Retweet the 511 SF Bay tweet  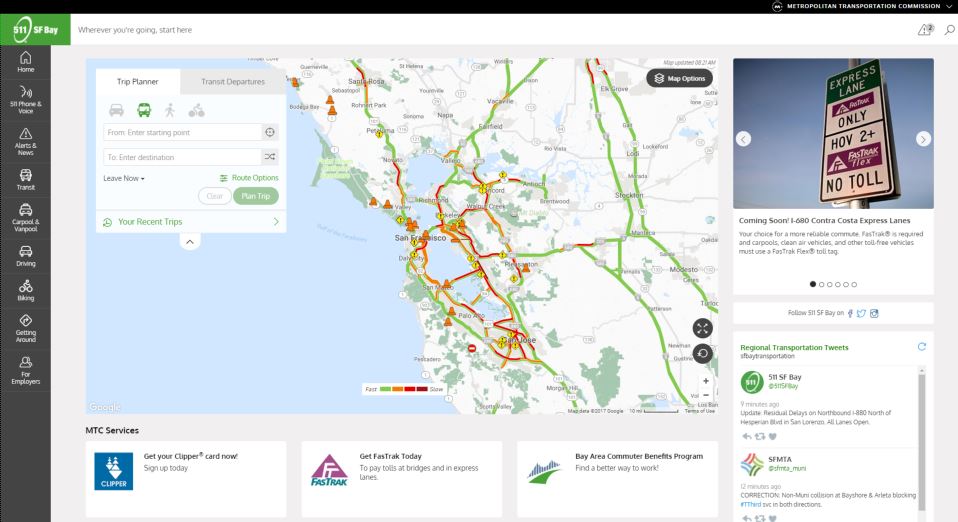pyautogui.click(x=759, y=436)
